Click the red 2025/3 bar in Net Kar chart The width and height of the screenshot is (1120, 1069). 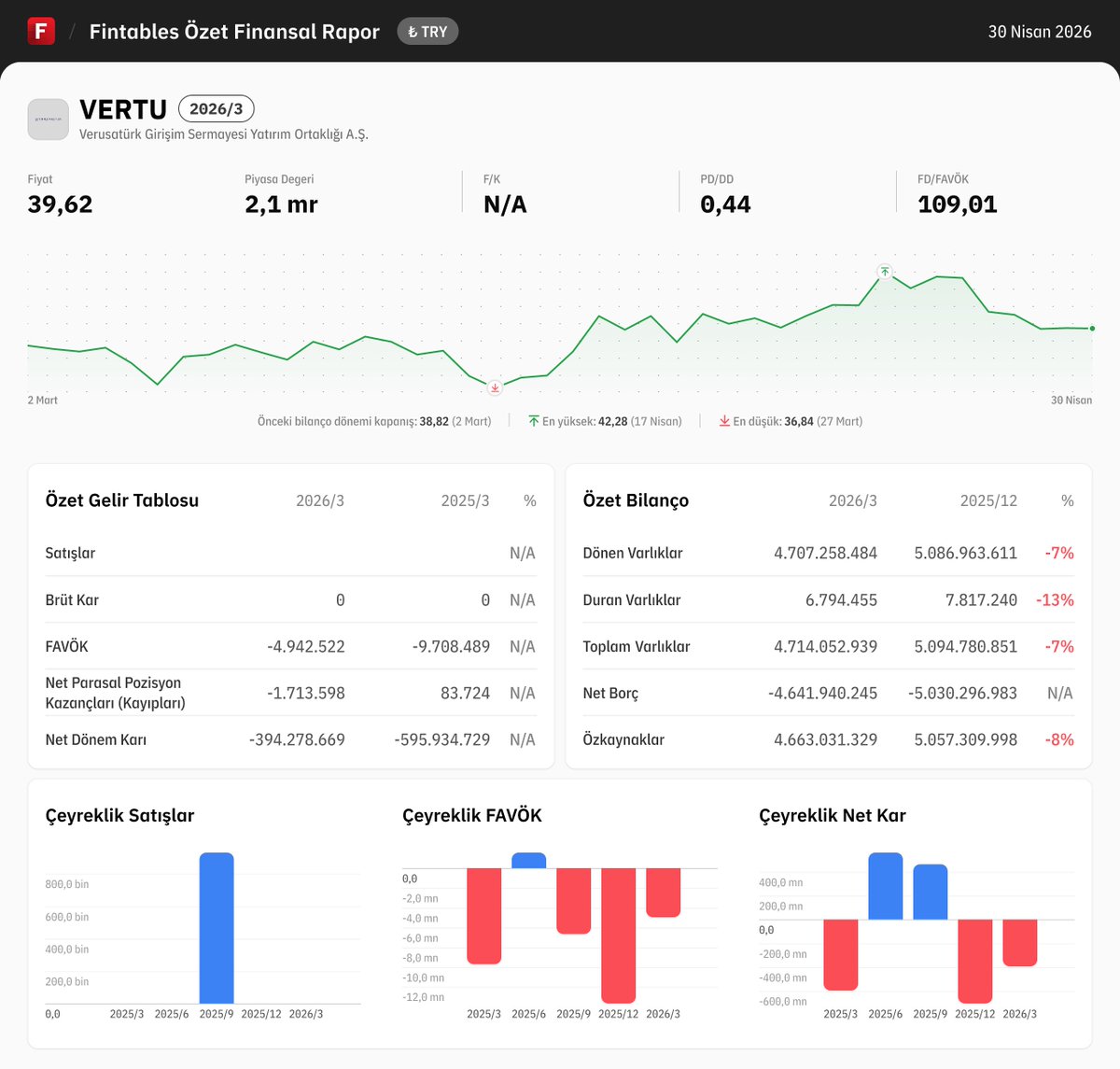coord(840,955)
